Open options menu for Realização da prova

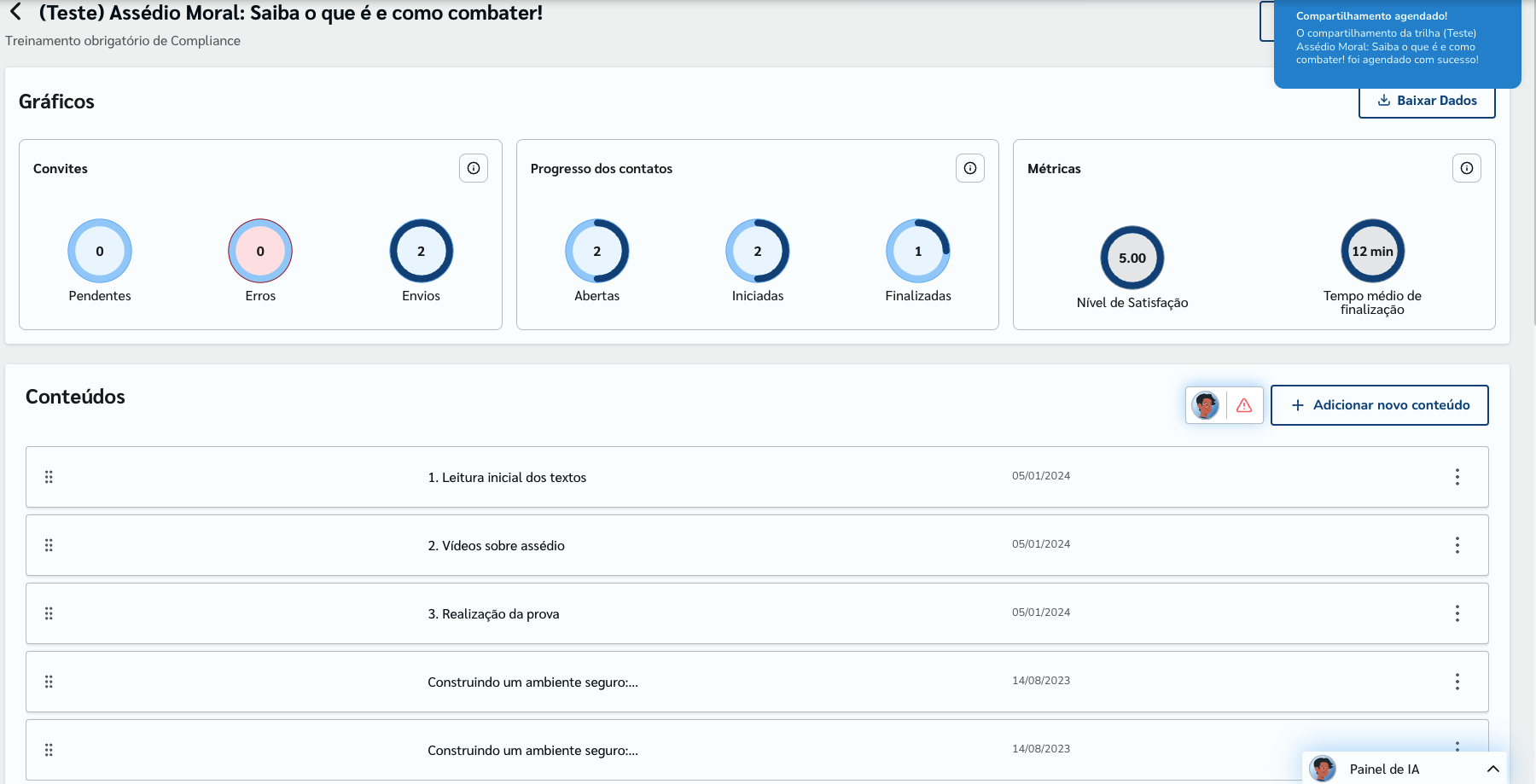pos(1457,613)
